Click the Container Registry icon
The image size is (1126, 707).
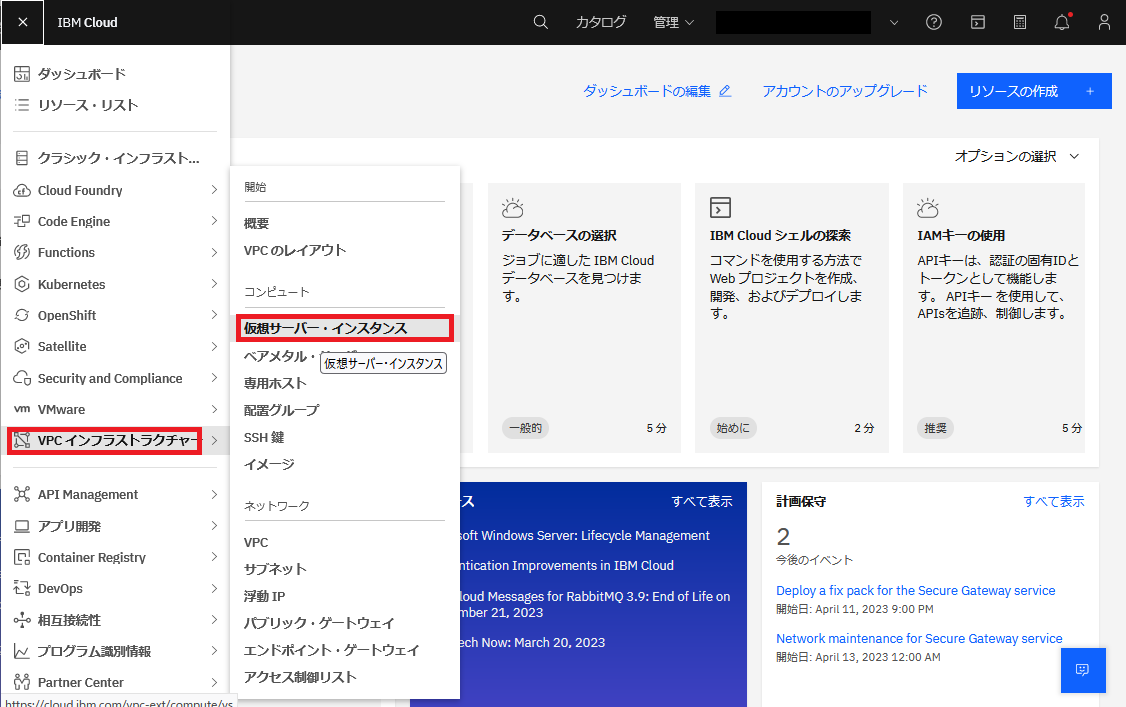[22, 557]
